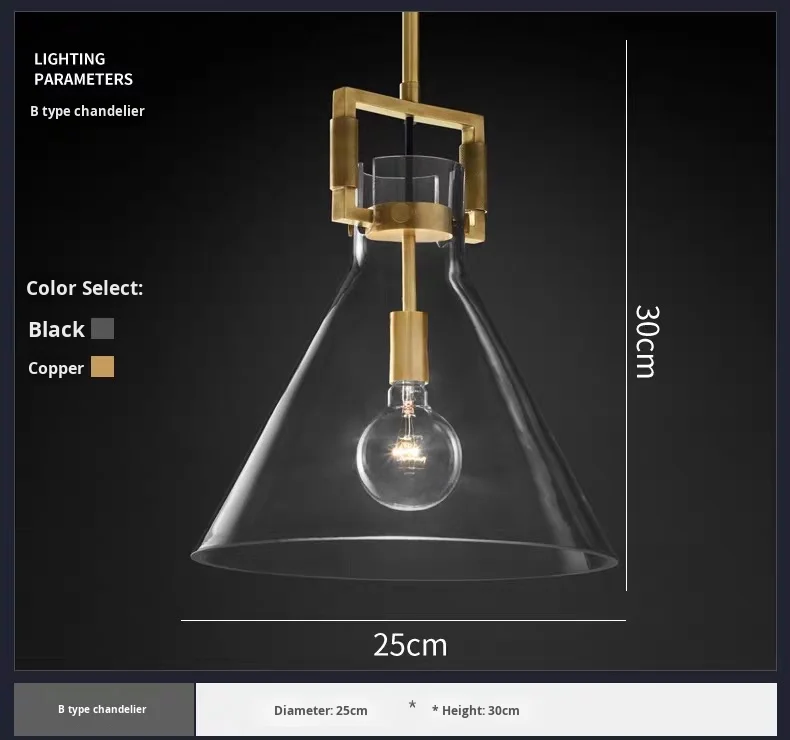The image size is (790, 740).
Task: Click 'Diameter: 25cm' in the footer bar
Action: 320,711
